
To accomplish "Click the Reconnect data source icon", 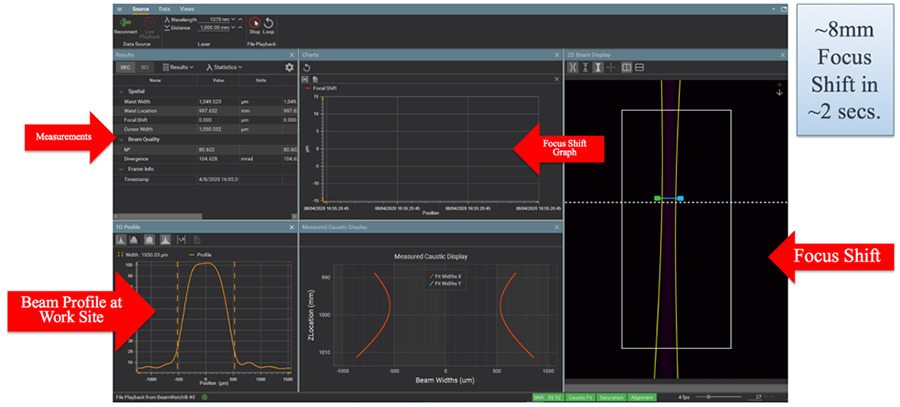I will (x=124, y=23).
